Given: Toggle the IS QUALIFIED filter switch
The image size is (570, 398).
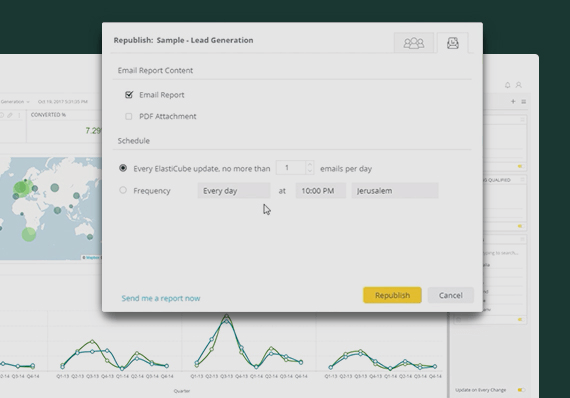Looking at the screenshot, I should tap(521, 226).
